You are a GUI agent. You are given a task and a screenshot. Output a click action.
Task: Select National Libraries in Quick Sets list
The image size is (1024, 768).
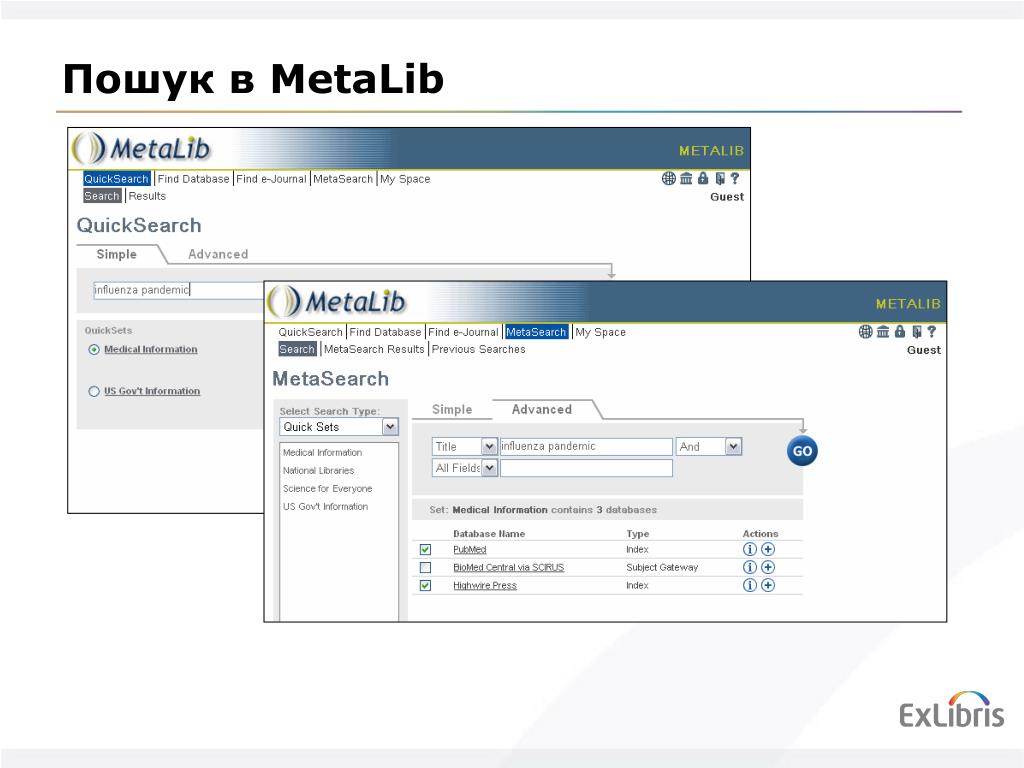319,470
